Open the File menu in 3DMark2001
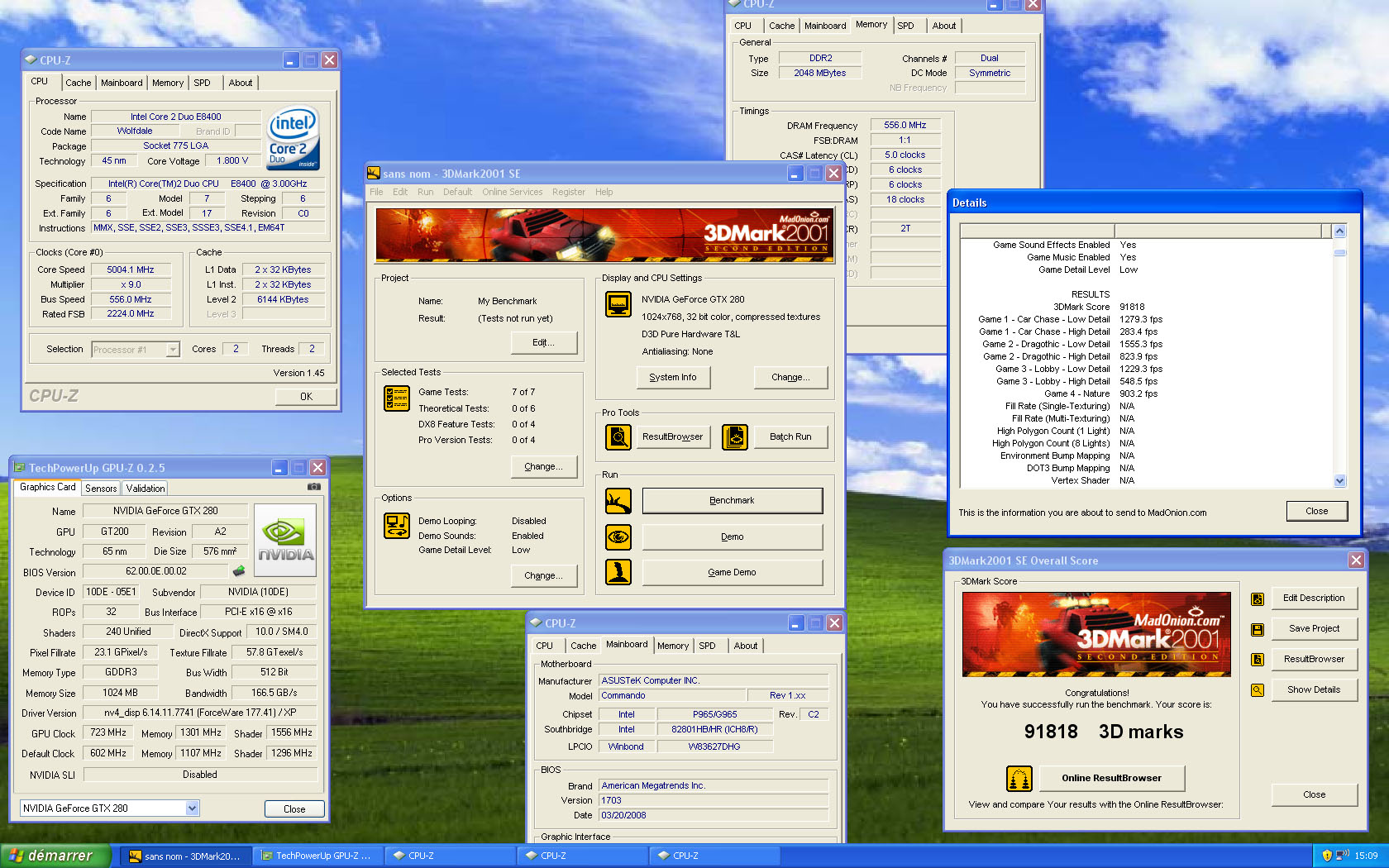This screenshot has width=1389, height=868. pyautogui.click(x=376, y=192)
